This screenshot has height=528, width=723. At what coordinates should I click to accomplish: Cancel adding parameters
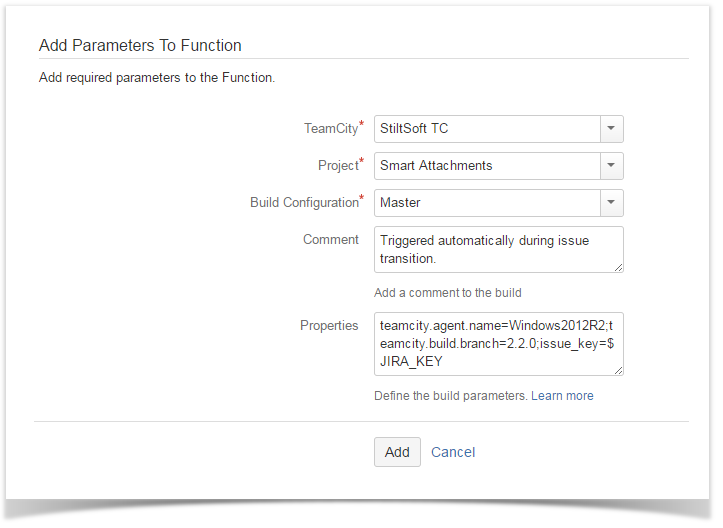click(x=453, y=452)
